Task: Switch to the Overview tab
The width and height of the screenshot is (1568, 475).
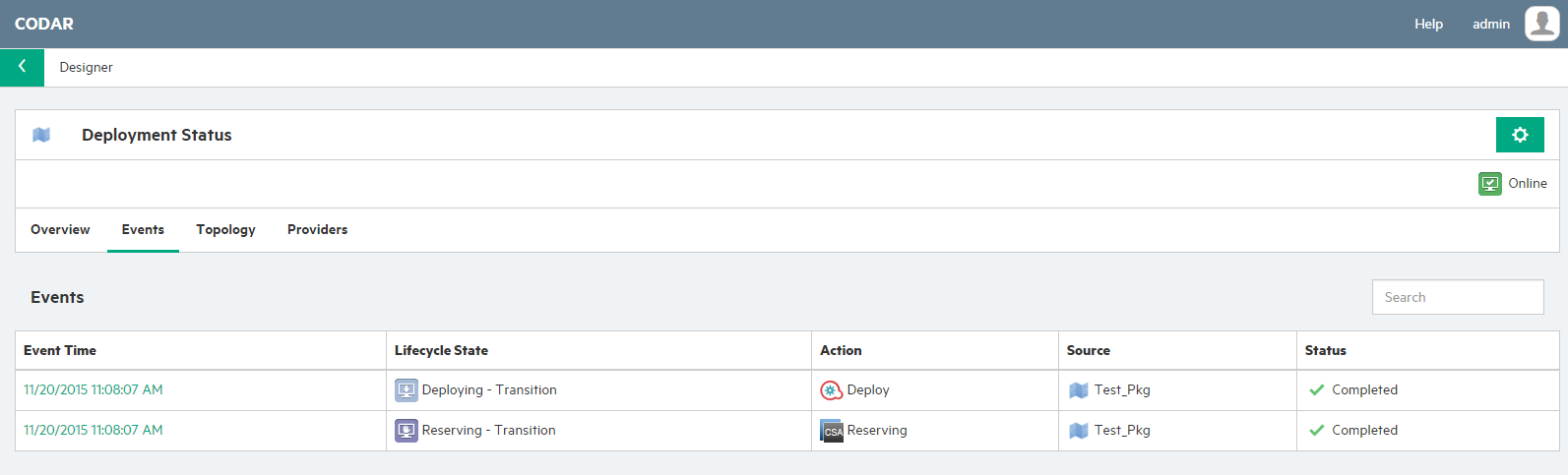Action: coord(60,229)
